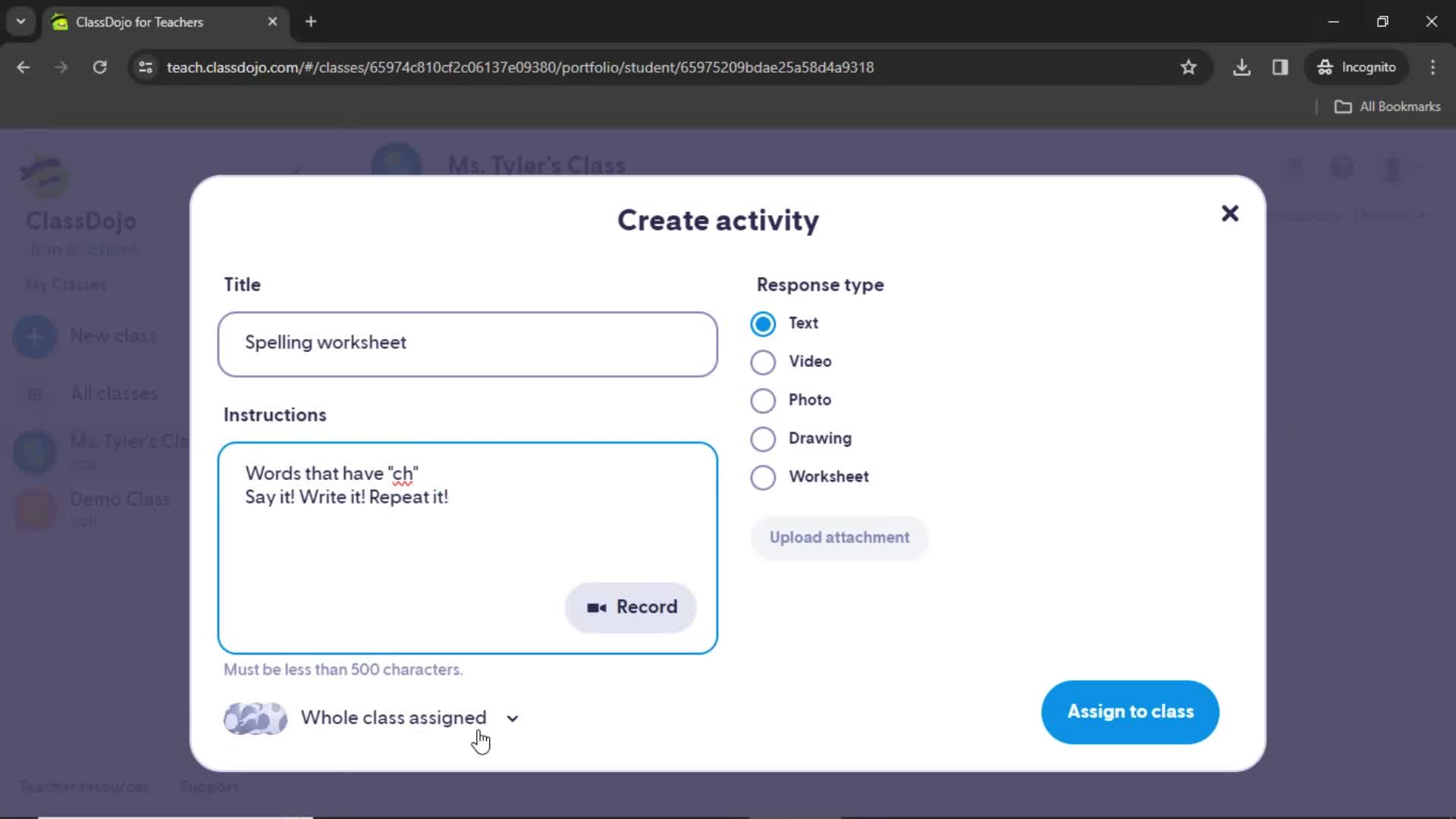The height and width of the screenshot is (819, 1456).
Task: Select the Video response type
Action: (764, 361)
